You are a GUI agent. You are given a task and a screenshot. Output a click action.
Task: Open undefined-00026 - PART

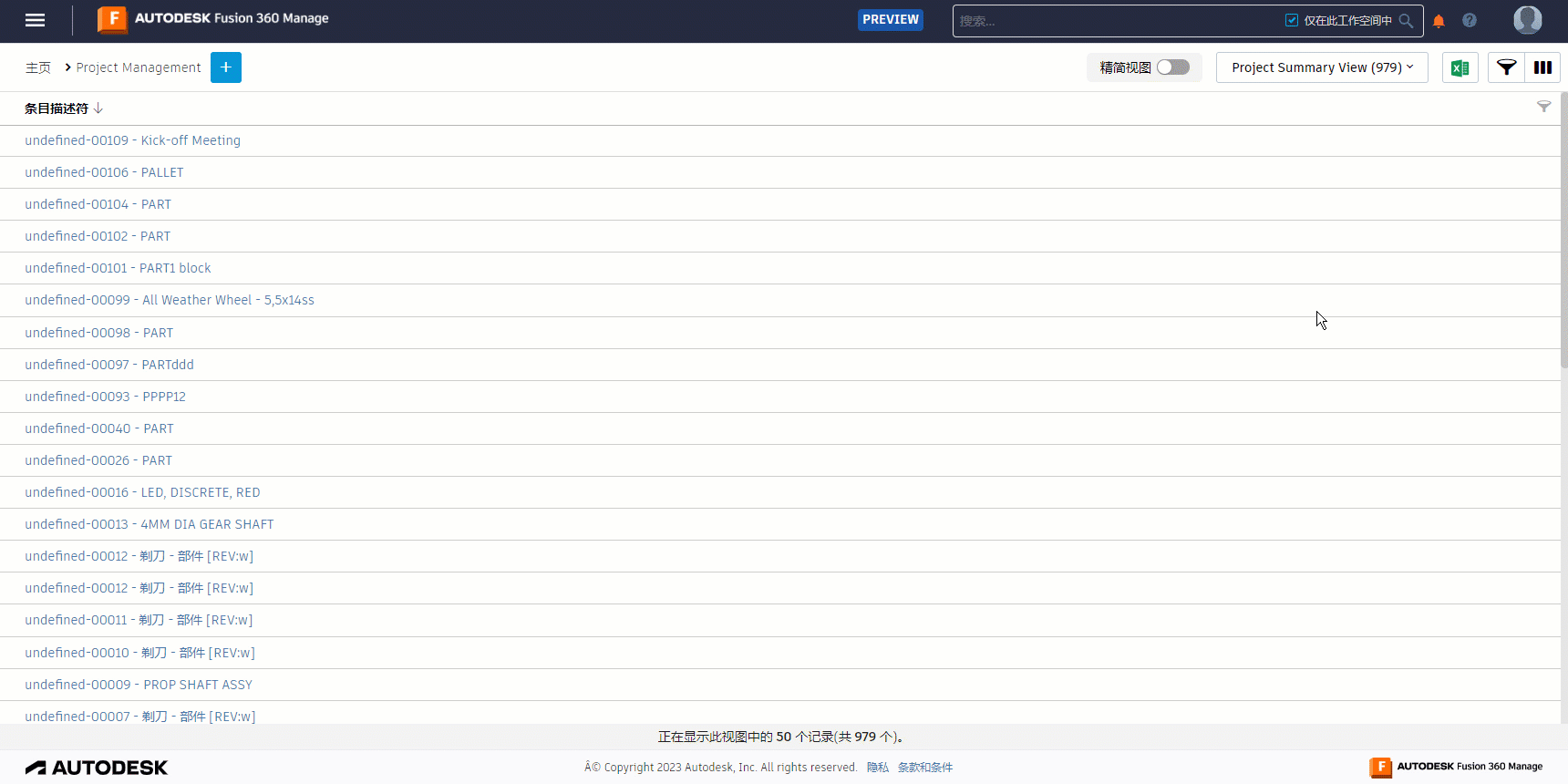point(98,460)
